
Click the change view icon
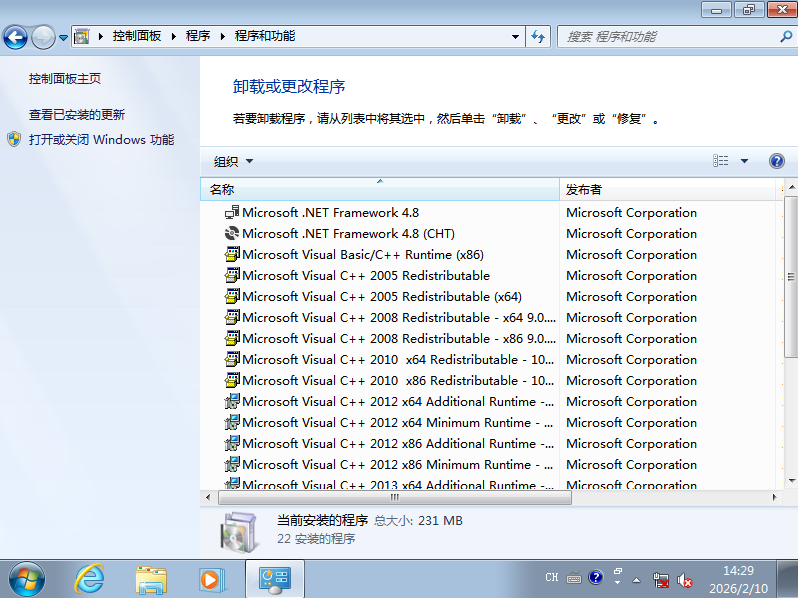(x=721, y=161)
